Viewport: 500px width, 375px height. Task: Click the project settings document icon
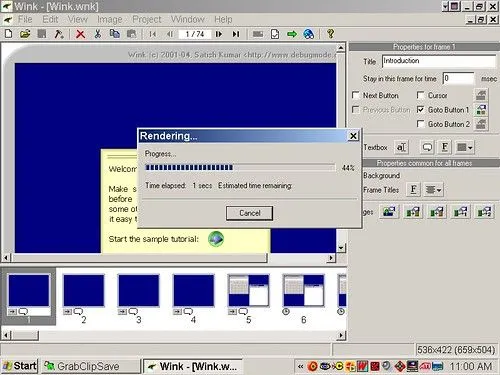[275, 34]
